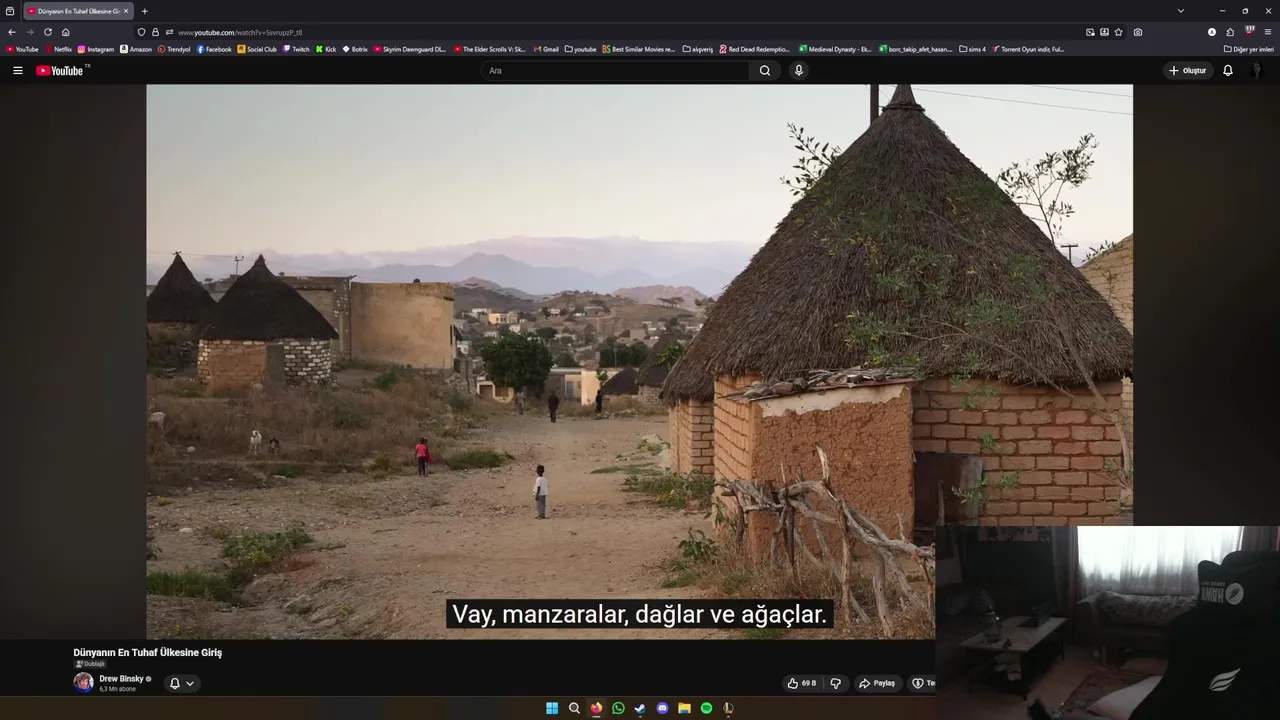View site security padlock info
The width and height of the screenshot is (1280, 720).
point(155,32)
